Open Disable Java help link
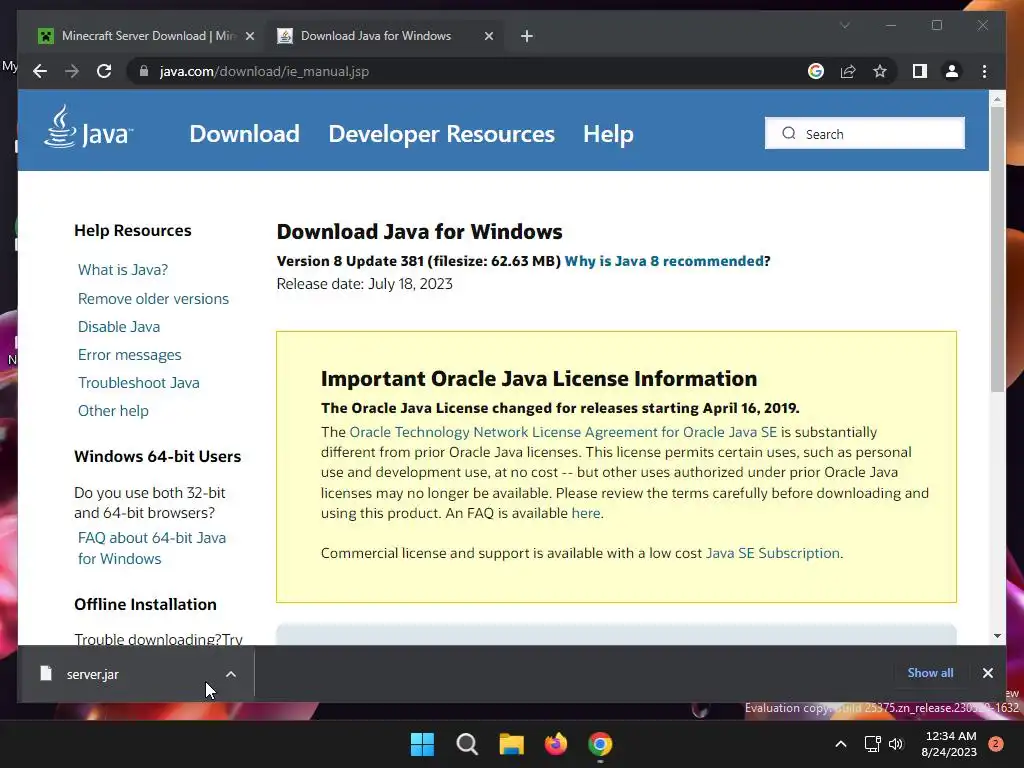The image size is (1024, 768). coord(119,327)
